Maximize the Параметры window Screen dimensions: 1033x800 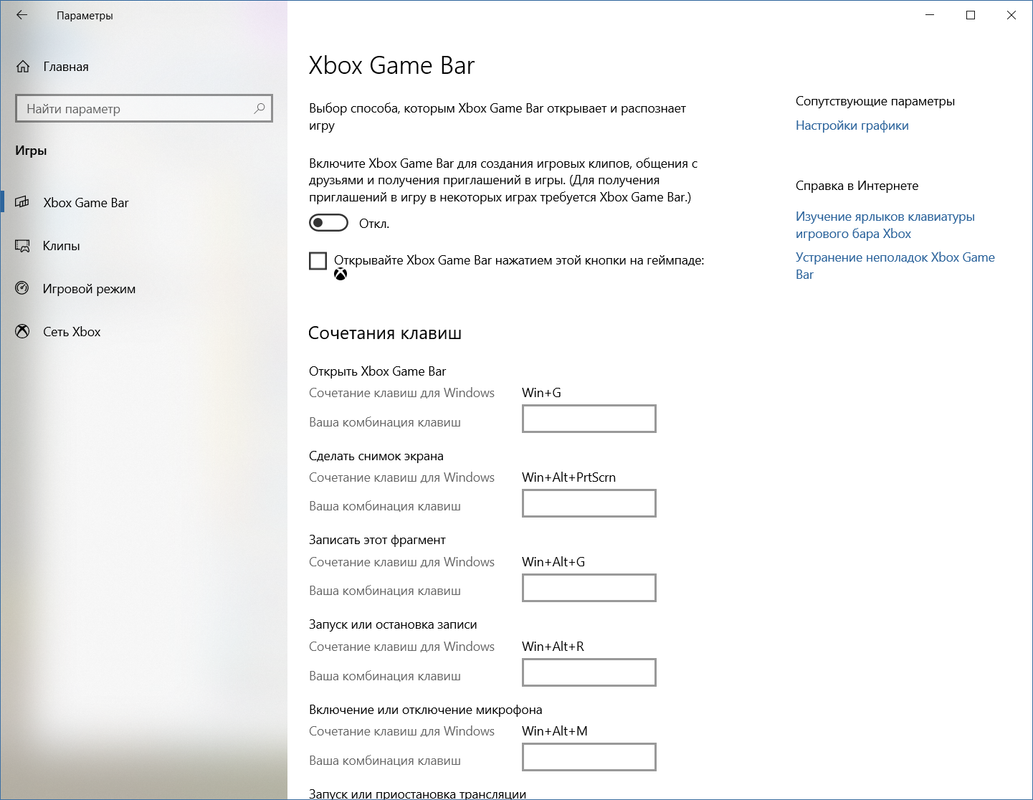pyautogui.click(x=970, y=15)
